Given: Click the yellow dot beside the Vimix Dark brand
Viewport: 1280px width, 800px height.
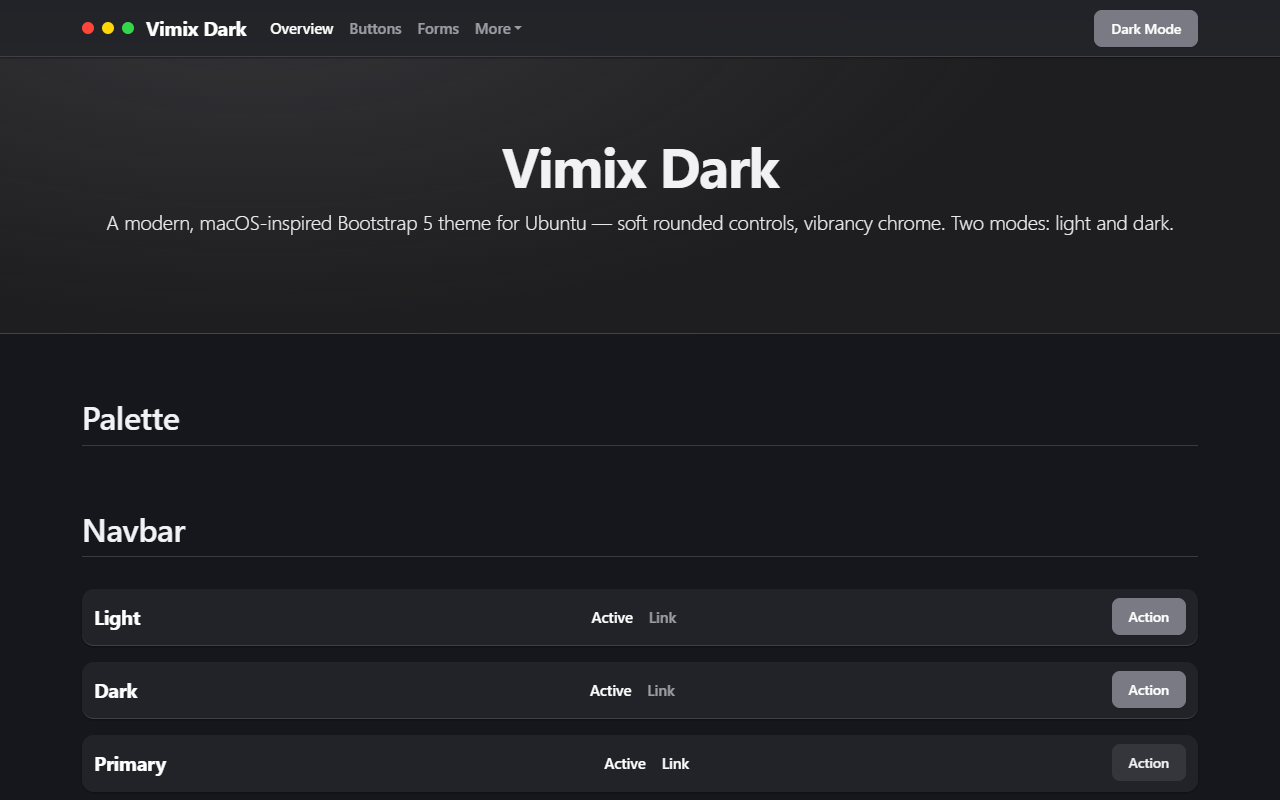Looking at the screenshot, I should coord(108,28).
